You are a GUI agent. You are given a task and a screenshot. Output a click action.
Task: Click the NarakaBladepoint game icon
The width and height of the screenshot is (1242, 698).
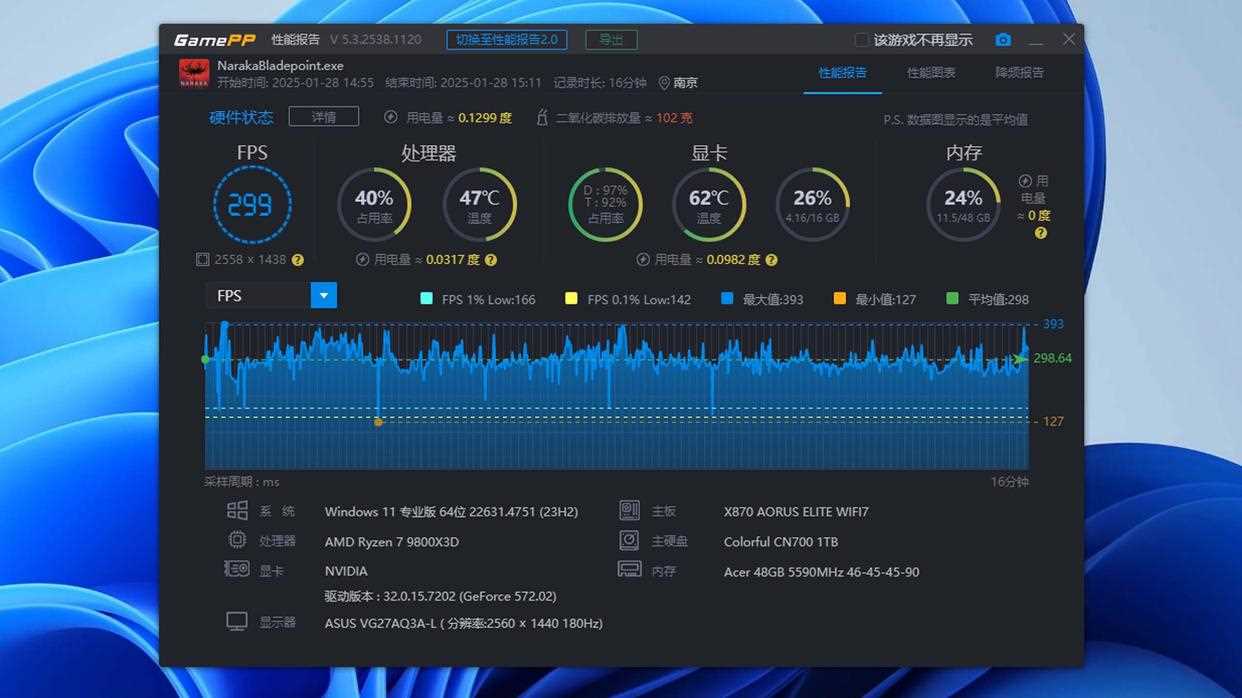pyautogui.click(x=194, y=73)
